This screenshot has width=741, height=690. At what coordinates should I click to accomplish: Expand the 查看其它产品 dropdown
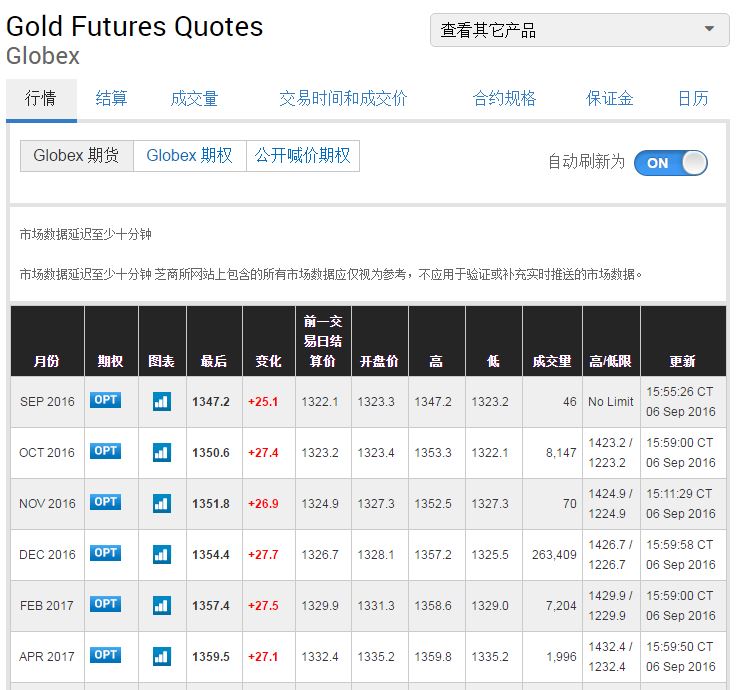pyautogui.click(x=579, y=30)
